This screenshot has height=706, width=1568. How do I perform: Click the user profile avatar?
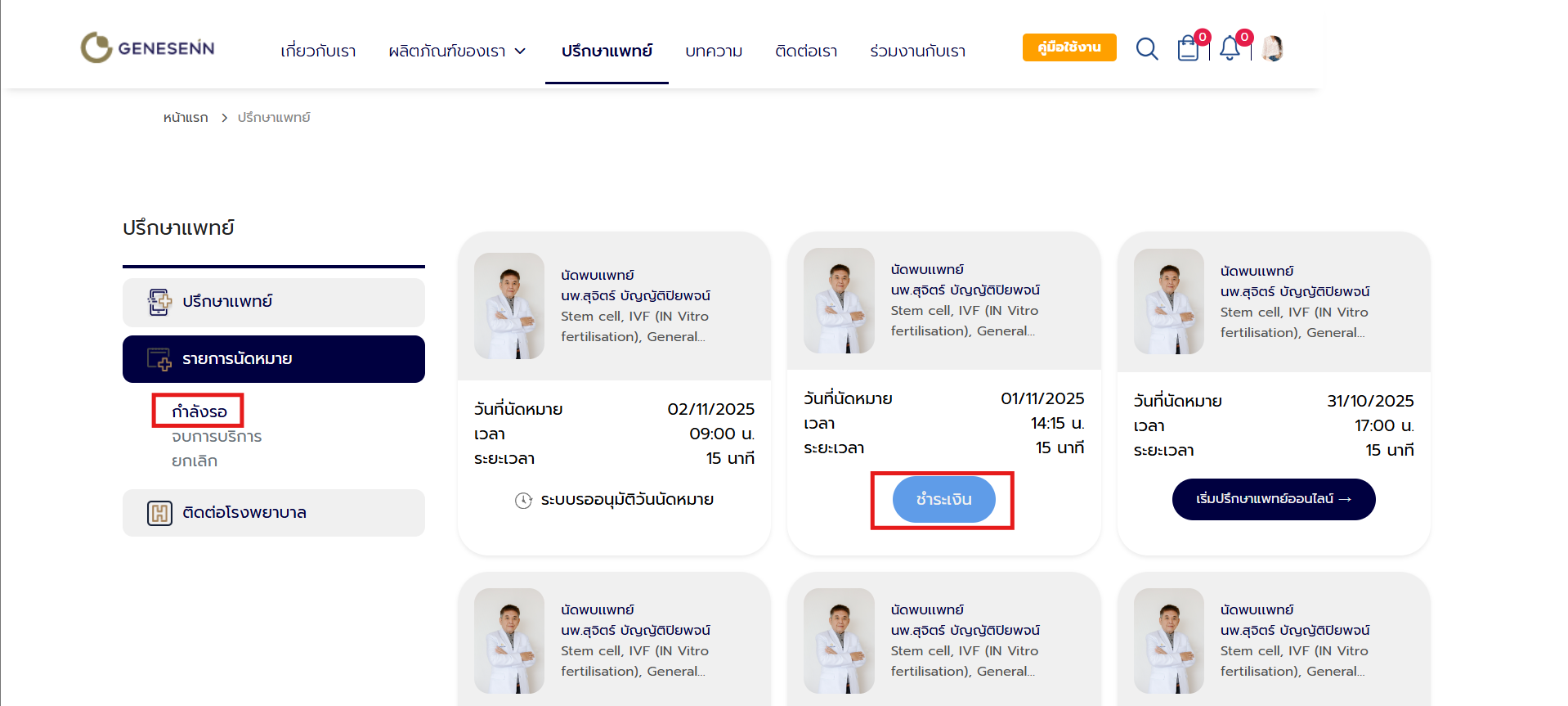pos(1272,48)
